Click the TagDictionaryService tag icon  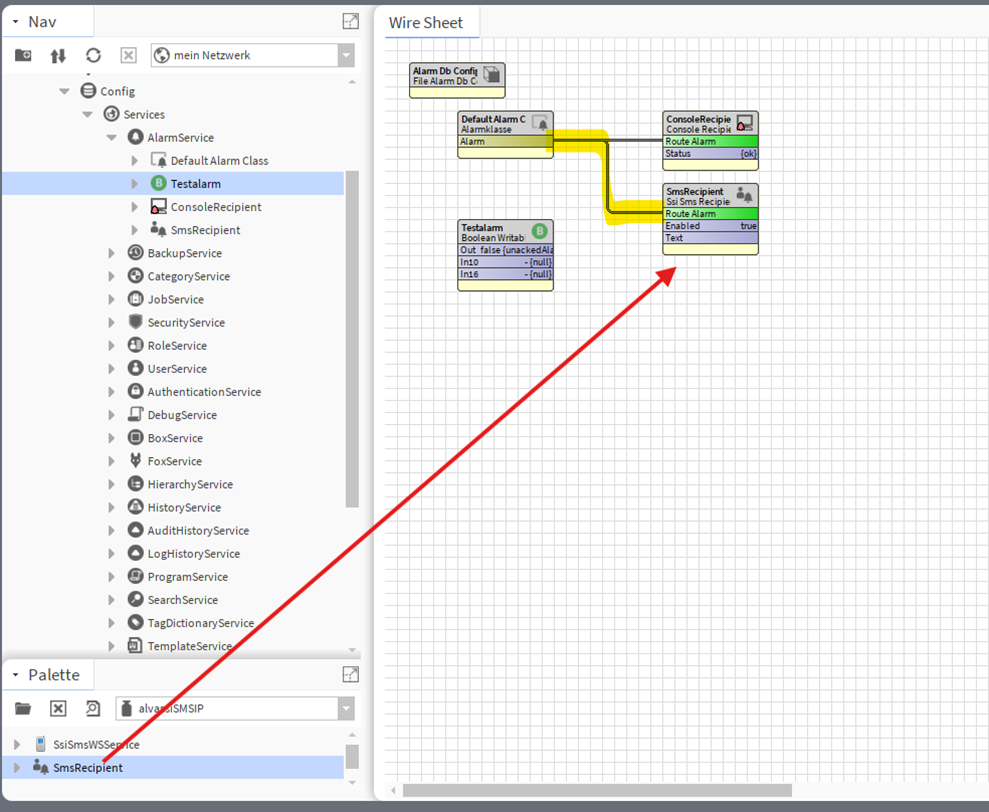[x=135, y=622]
